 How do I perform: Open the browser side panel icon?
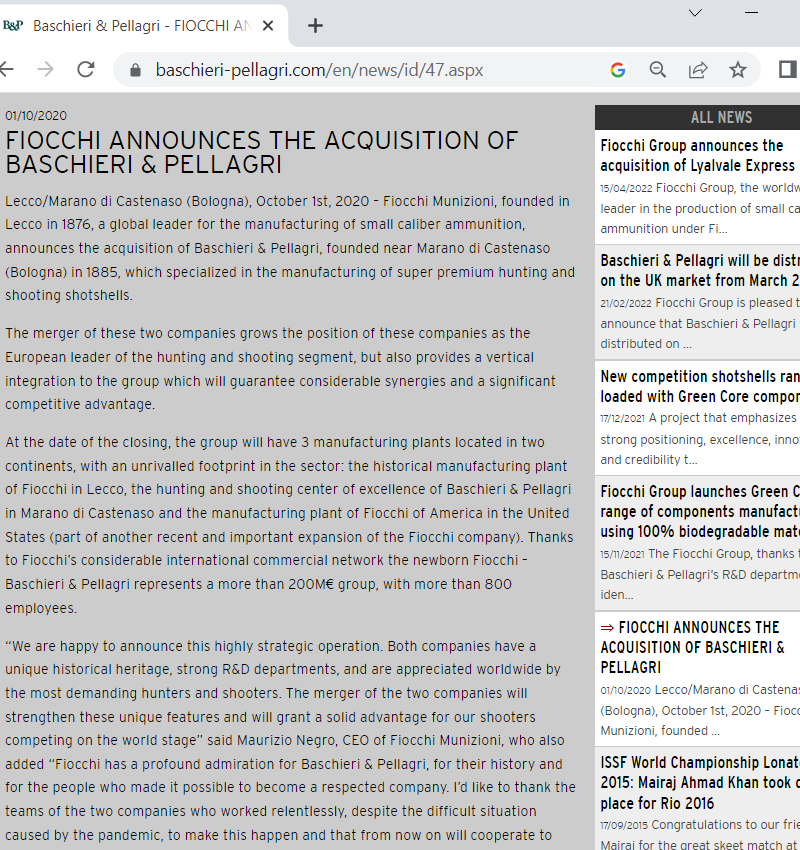tap(788, 69)
